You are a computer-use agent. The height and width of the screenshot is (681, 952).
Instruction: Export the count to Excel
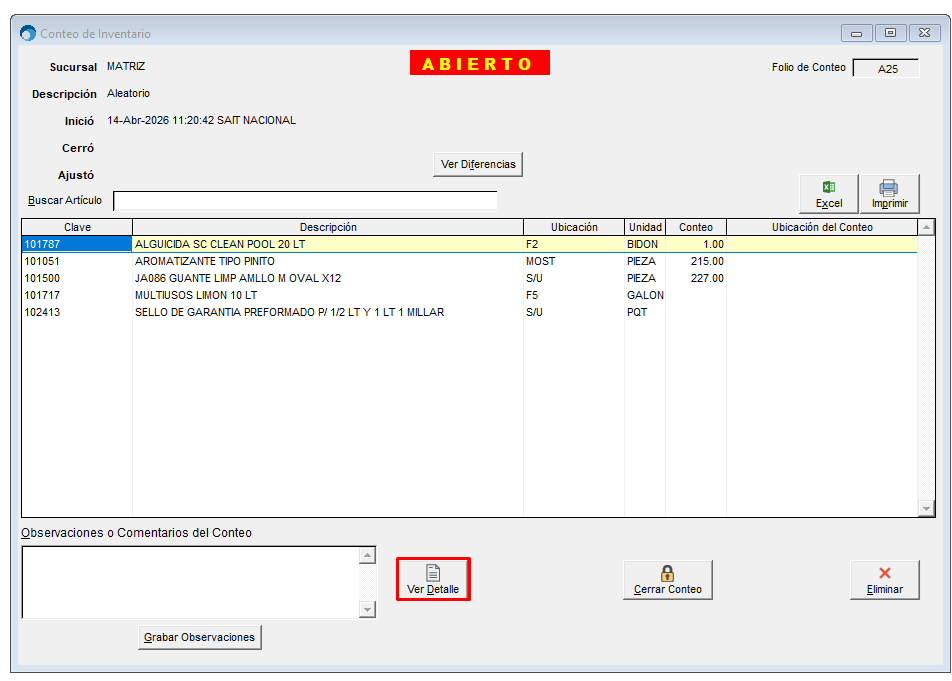tap(828, 193)
